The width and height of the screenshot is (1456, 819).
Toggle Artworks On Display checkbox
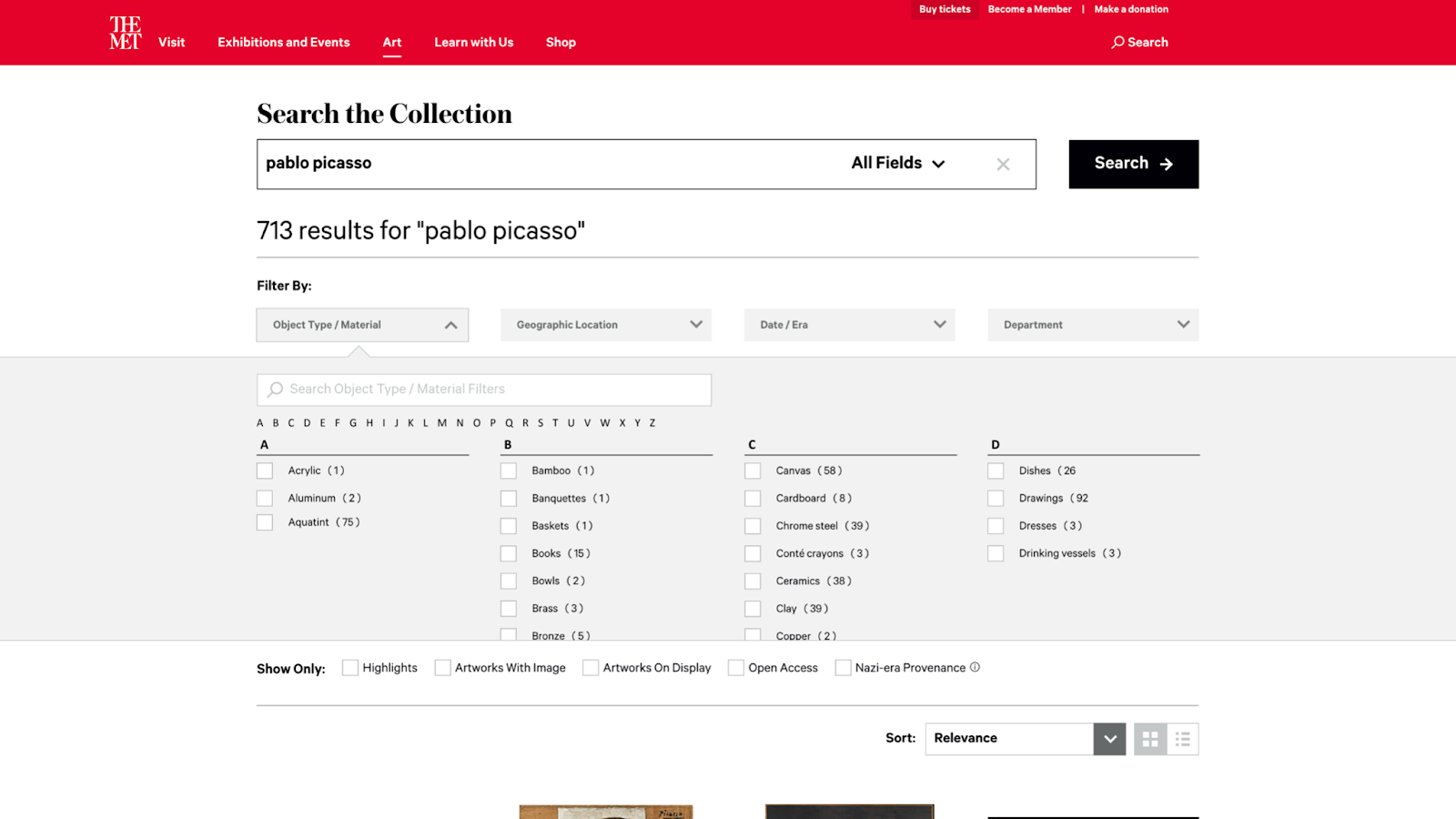[591, 668]
